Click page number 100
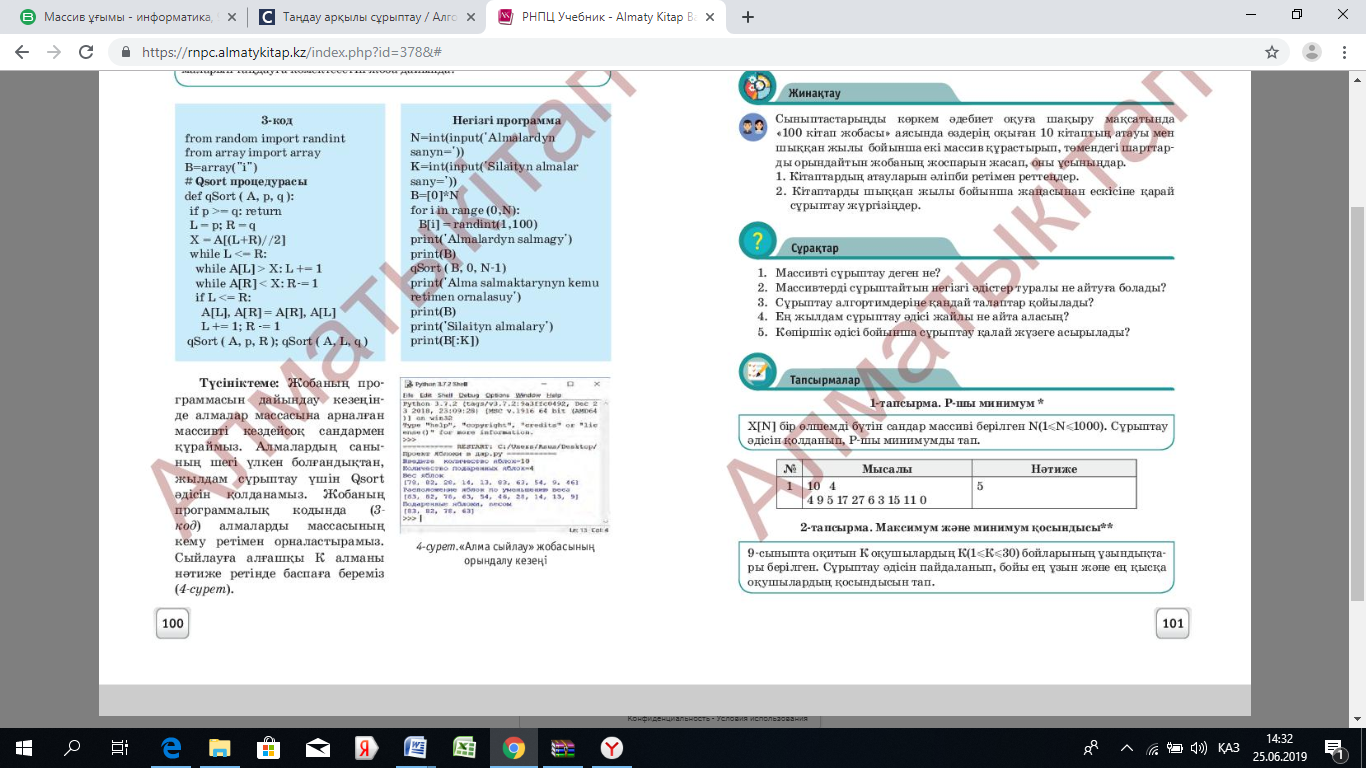1366x768 pixels. pyautogui.click(x=173, y=624)
